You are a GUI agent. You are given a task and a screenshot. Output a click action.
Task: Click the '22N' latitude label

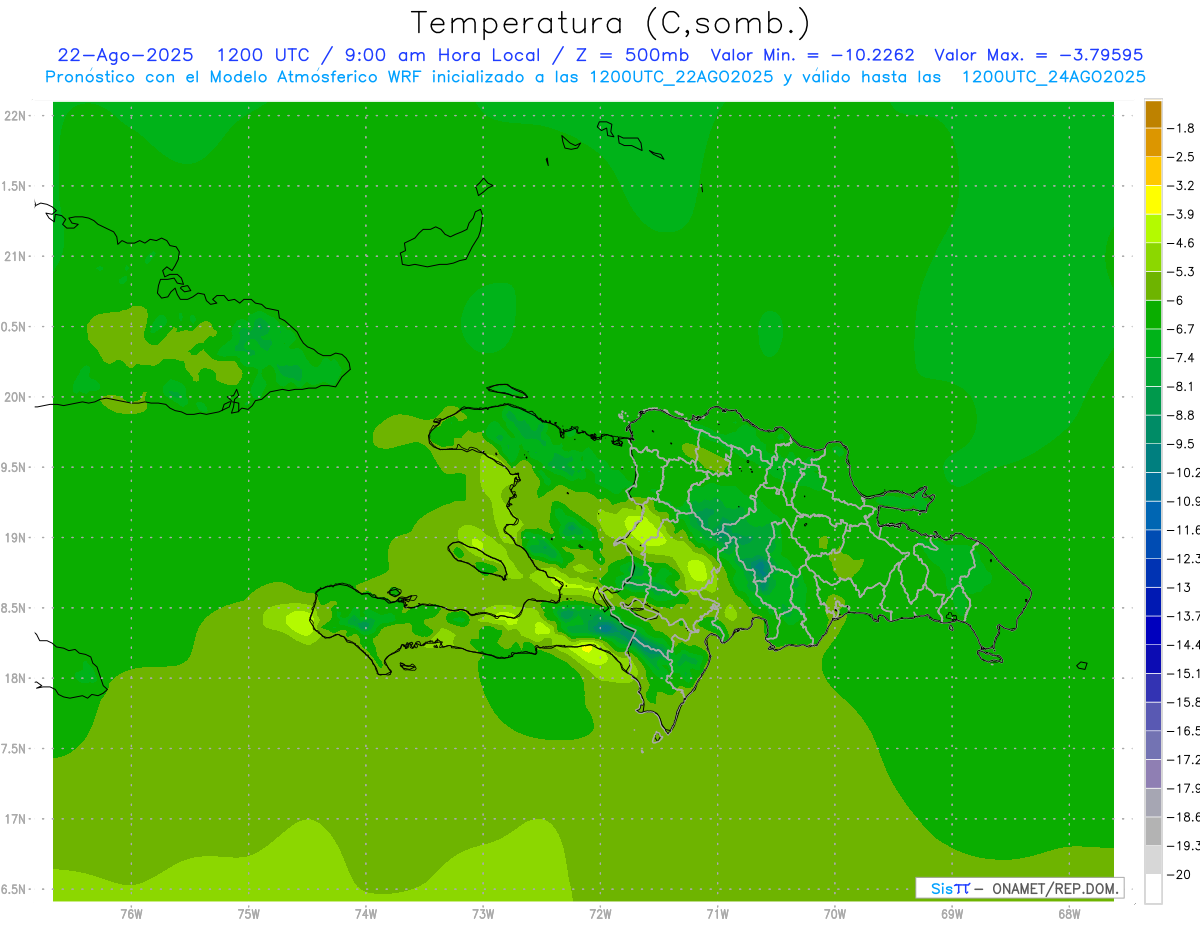[x=15, y=116]
